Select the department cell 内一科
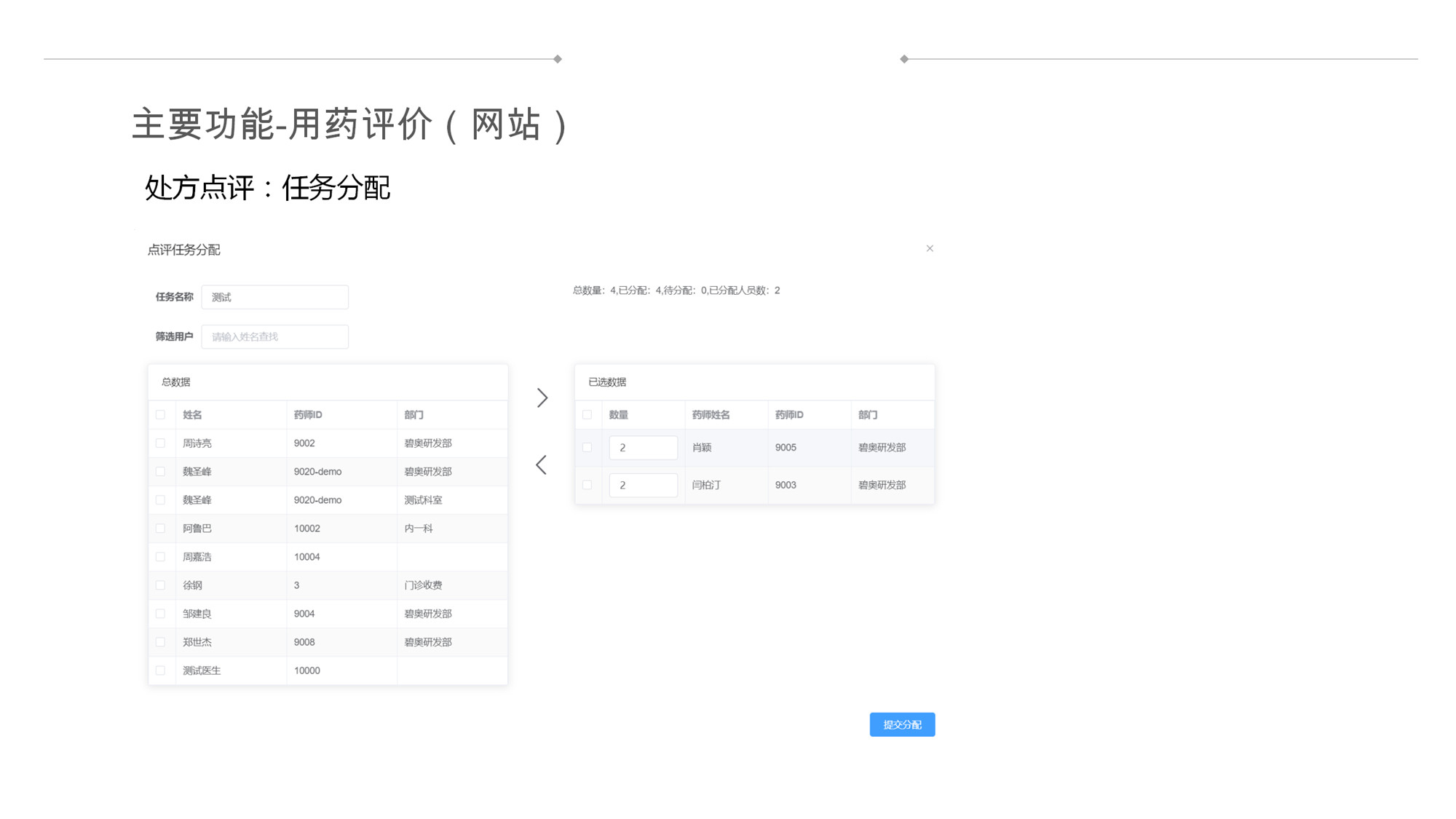The image size is (1456, 819). point(419,529)
